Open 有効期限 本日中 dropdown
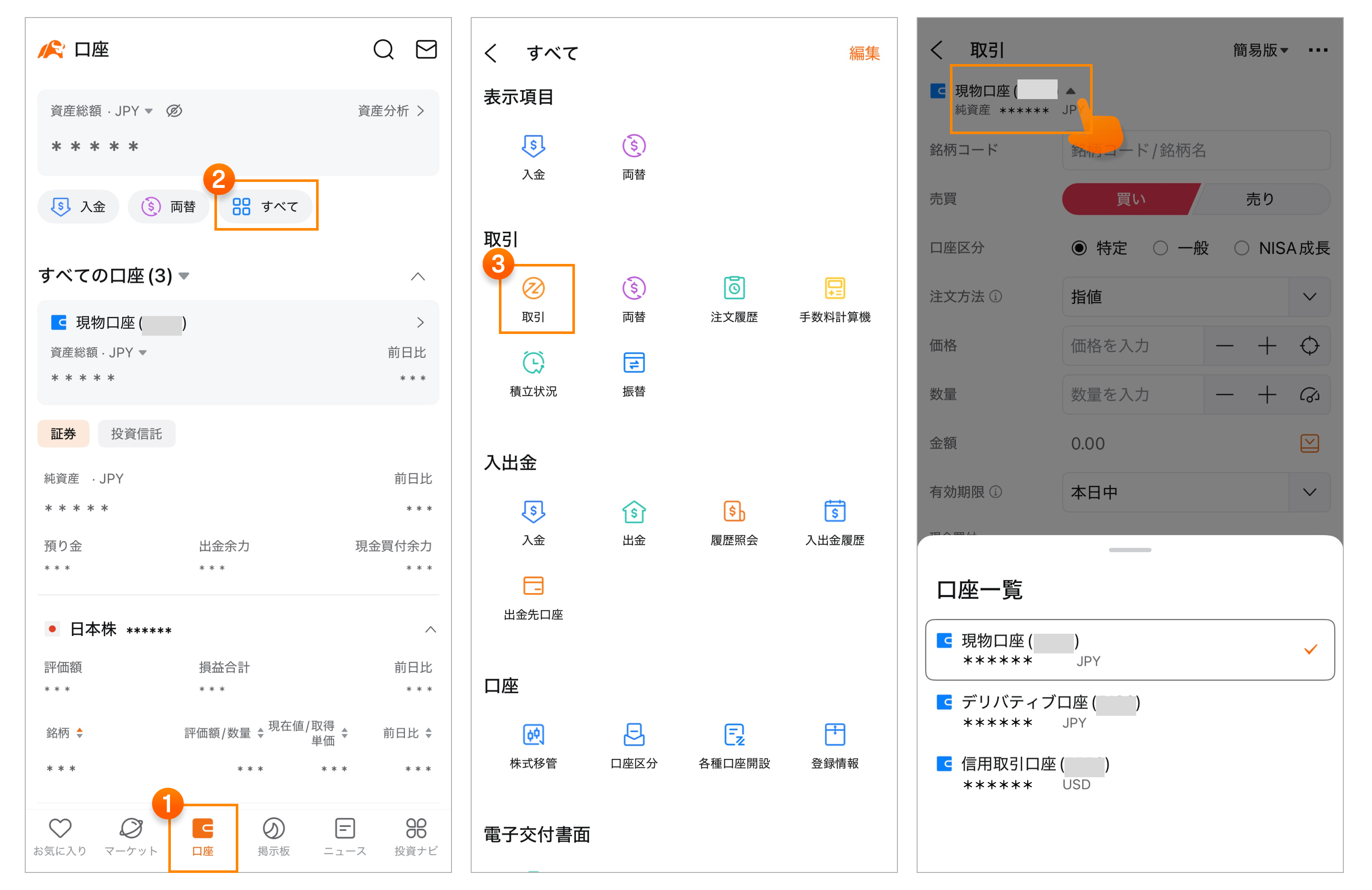The height and width of the screenshot is (890, 1372). (1196, 492)
